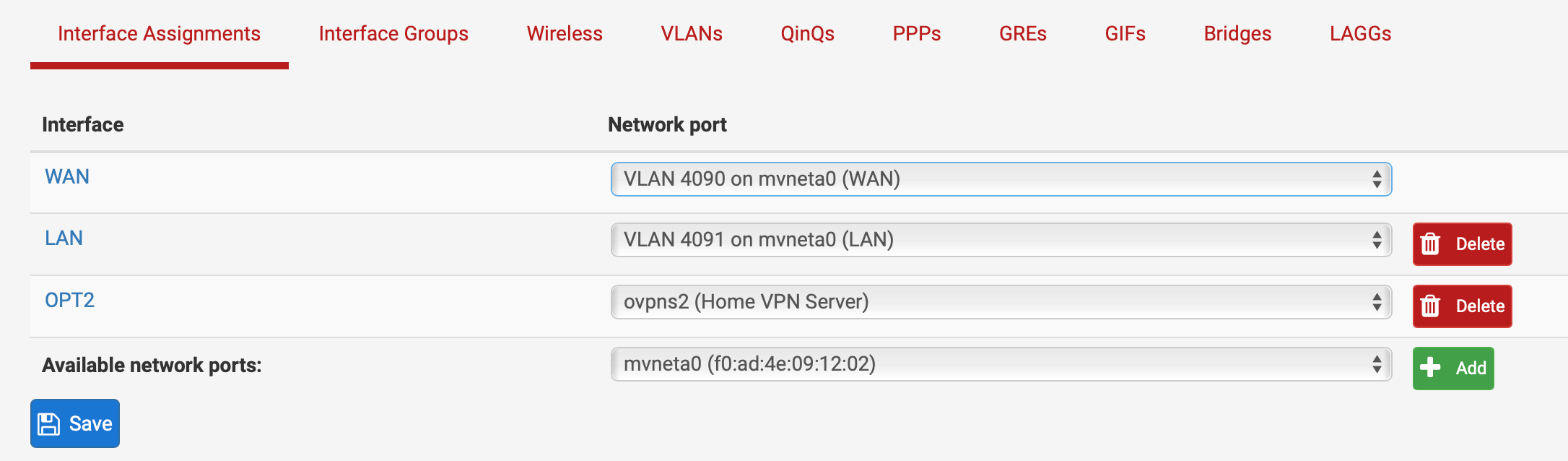Click the LAN interface link
This screenshot has height=461, width=1568.
[x=64, y=238]
